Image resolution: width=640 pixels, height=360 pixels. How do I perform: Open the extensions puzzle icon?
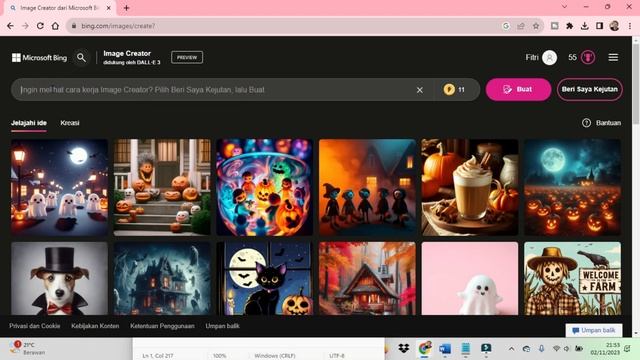(x=569, y=26)
